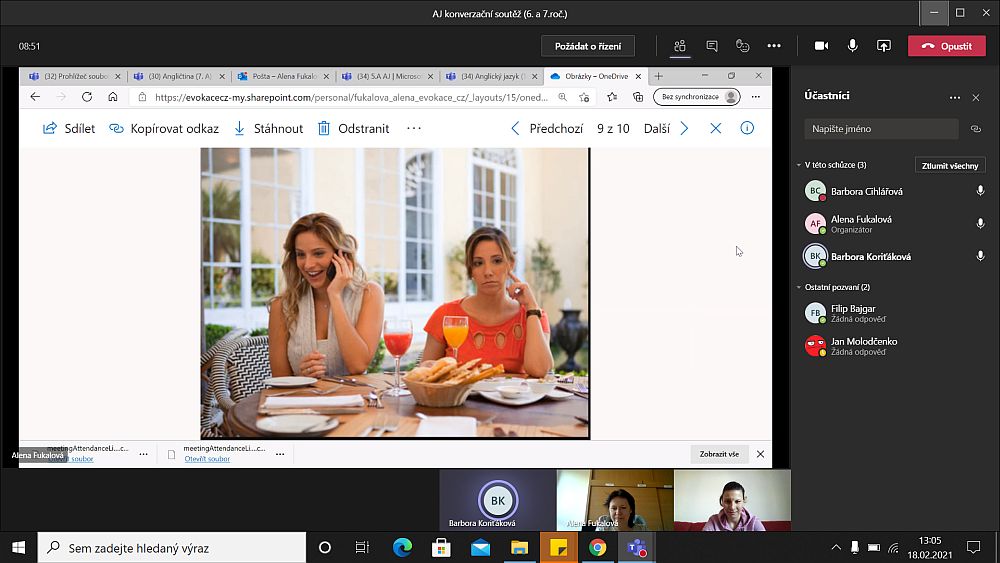1000x563 pixels.
Task: Toggle Barbora Cihlářová's microphone icon
Action: (980, 191)
